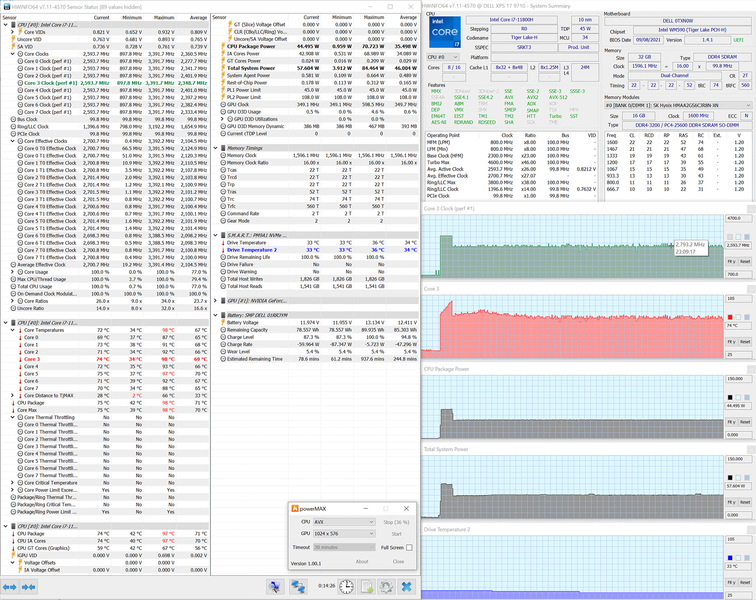This screenshot has width=756, height=600.
Task: Click the Total System Power lightning icon
Action: [x=223, y=68]
